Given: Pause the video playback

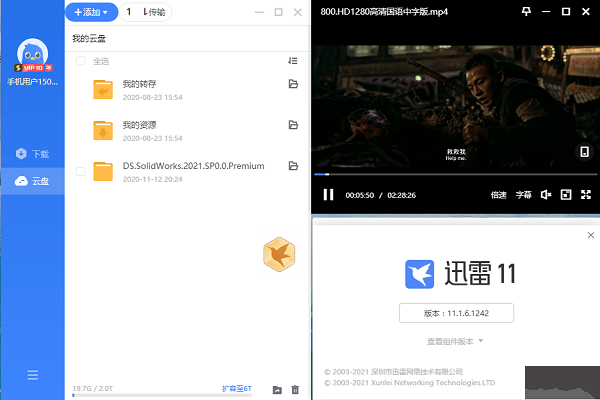Looking at the screenshot, I should [327, 195].
